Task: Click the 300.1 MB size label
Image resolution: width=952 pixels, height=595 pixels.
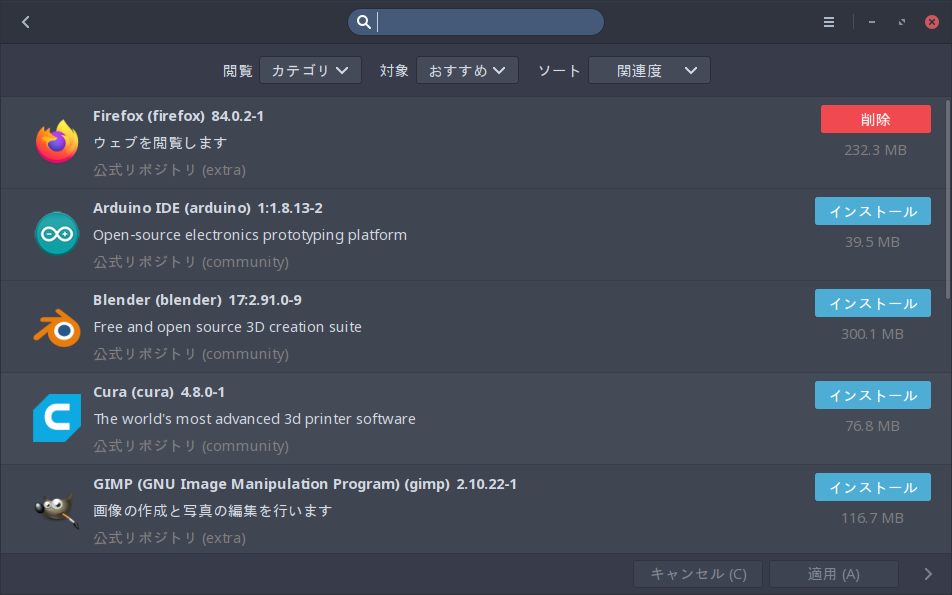Action: click(872, 334)
